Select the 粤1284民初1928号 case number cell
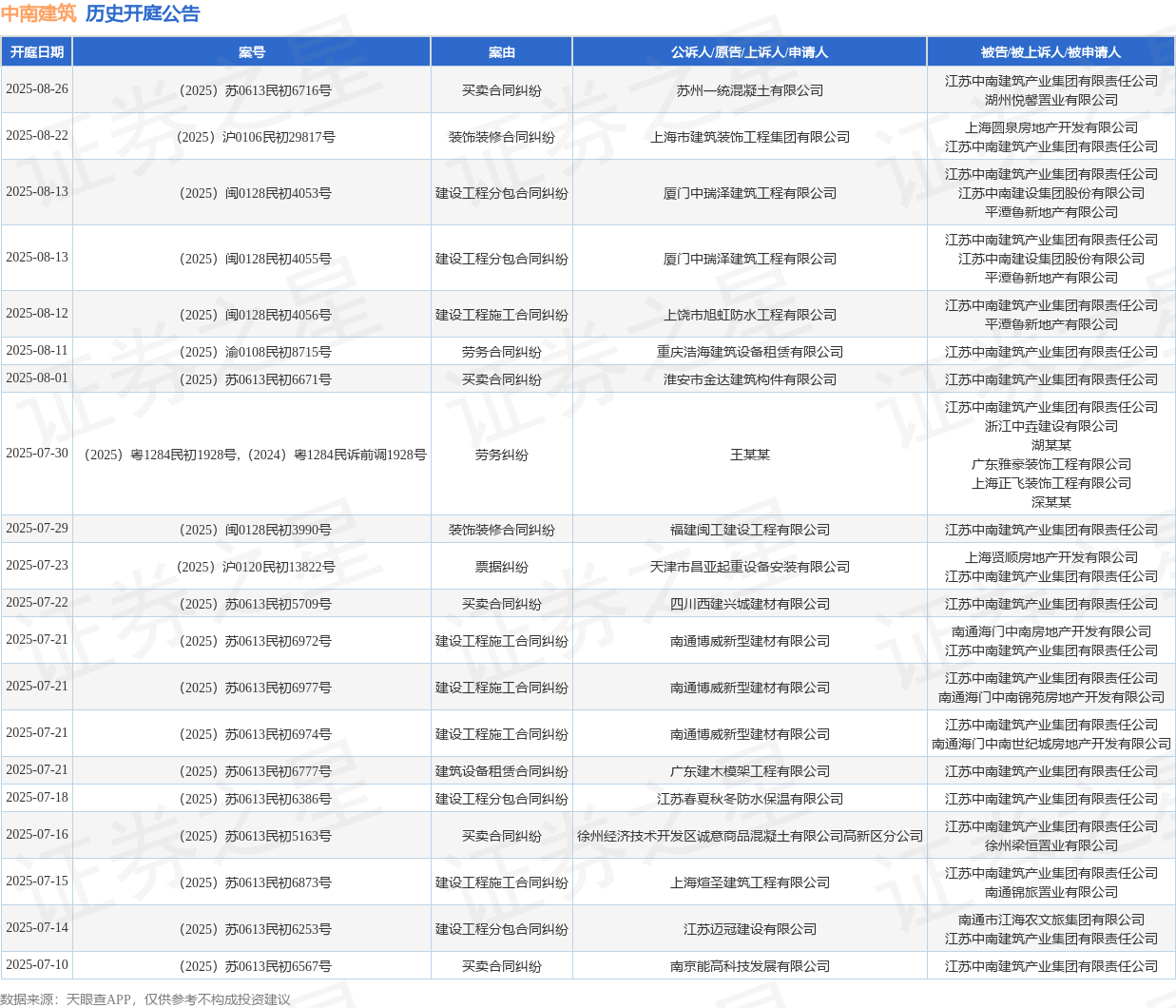This screenshot has width=1176, height=1008. coord(252,455)
